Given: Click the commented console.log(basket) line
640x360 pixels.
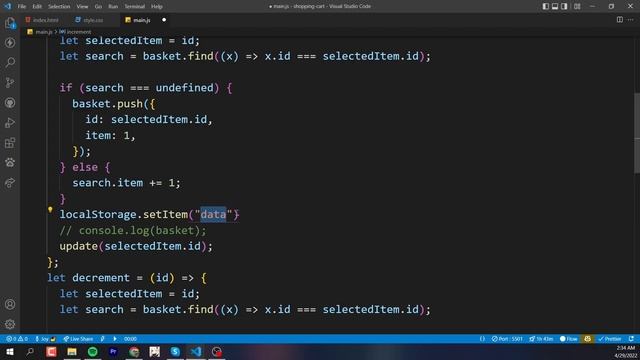Looking at the screenshot, I should pos(133,230).
